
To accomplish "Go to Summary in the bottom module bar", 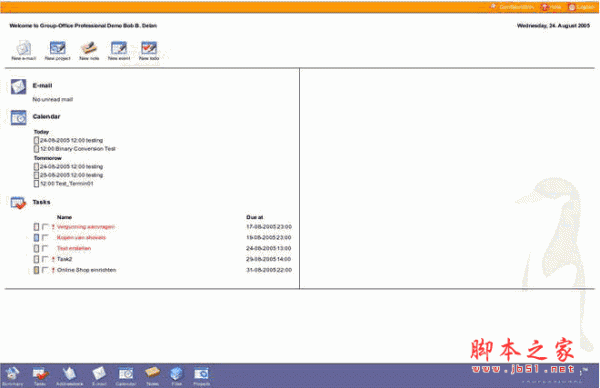I will (12, 376).
